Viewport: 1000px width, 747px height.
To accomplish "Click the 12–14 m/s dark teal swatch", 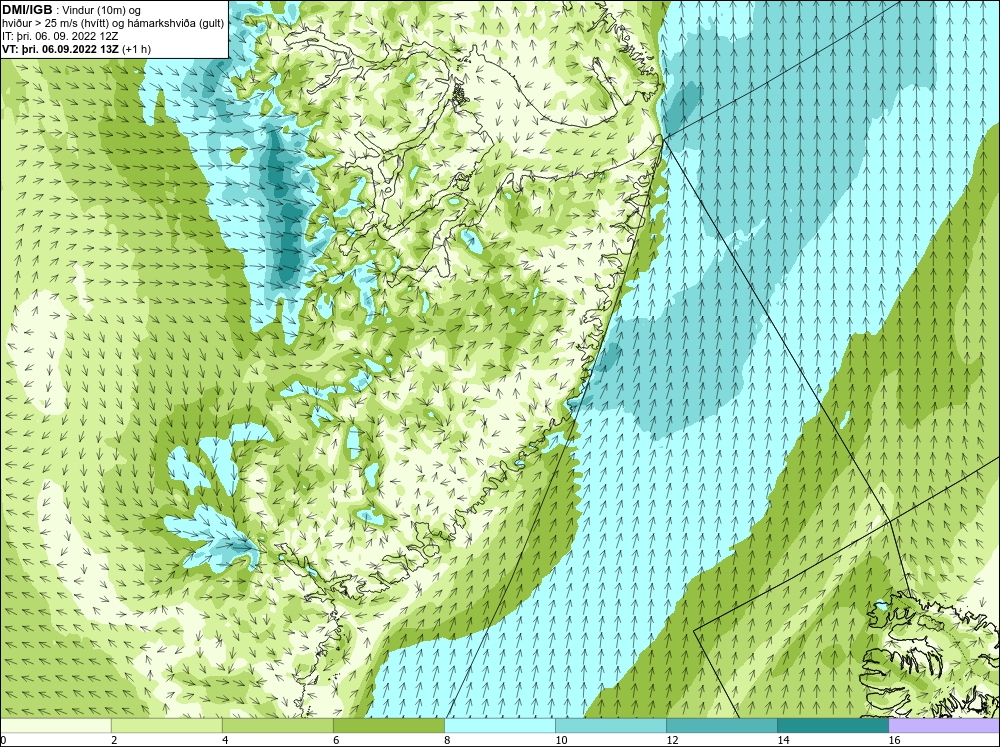I will point(721,725).
